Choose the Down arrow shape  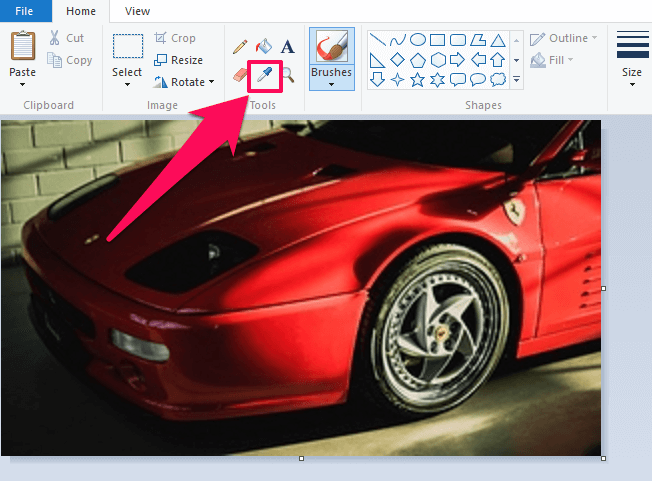click(377, 79)
